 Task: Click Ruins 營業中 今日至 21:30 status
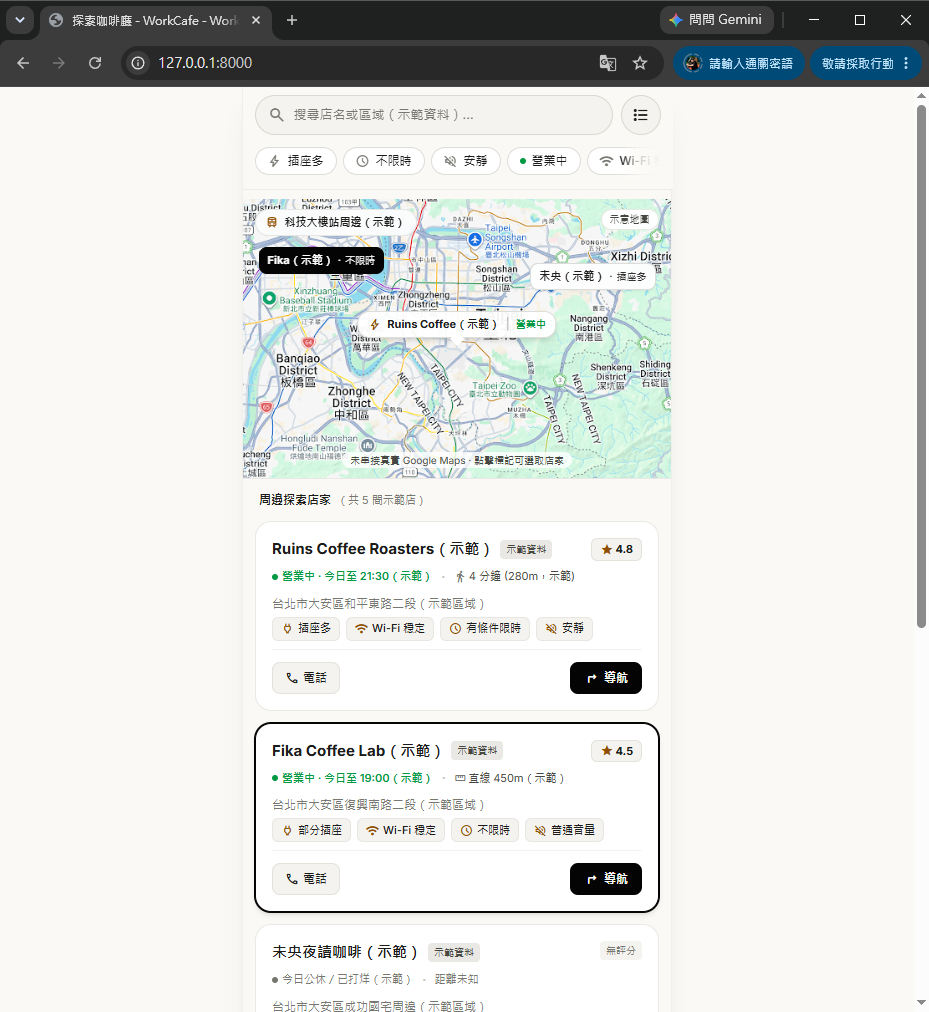coord(351,576)
